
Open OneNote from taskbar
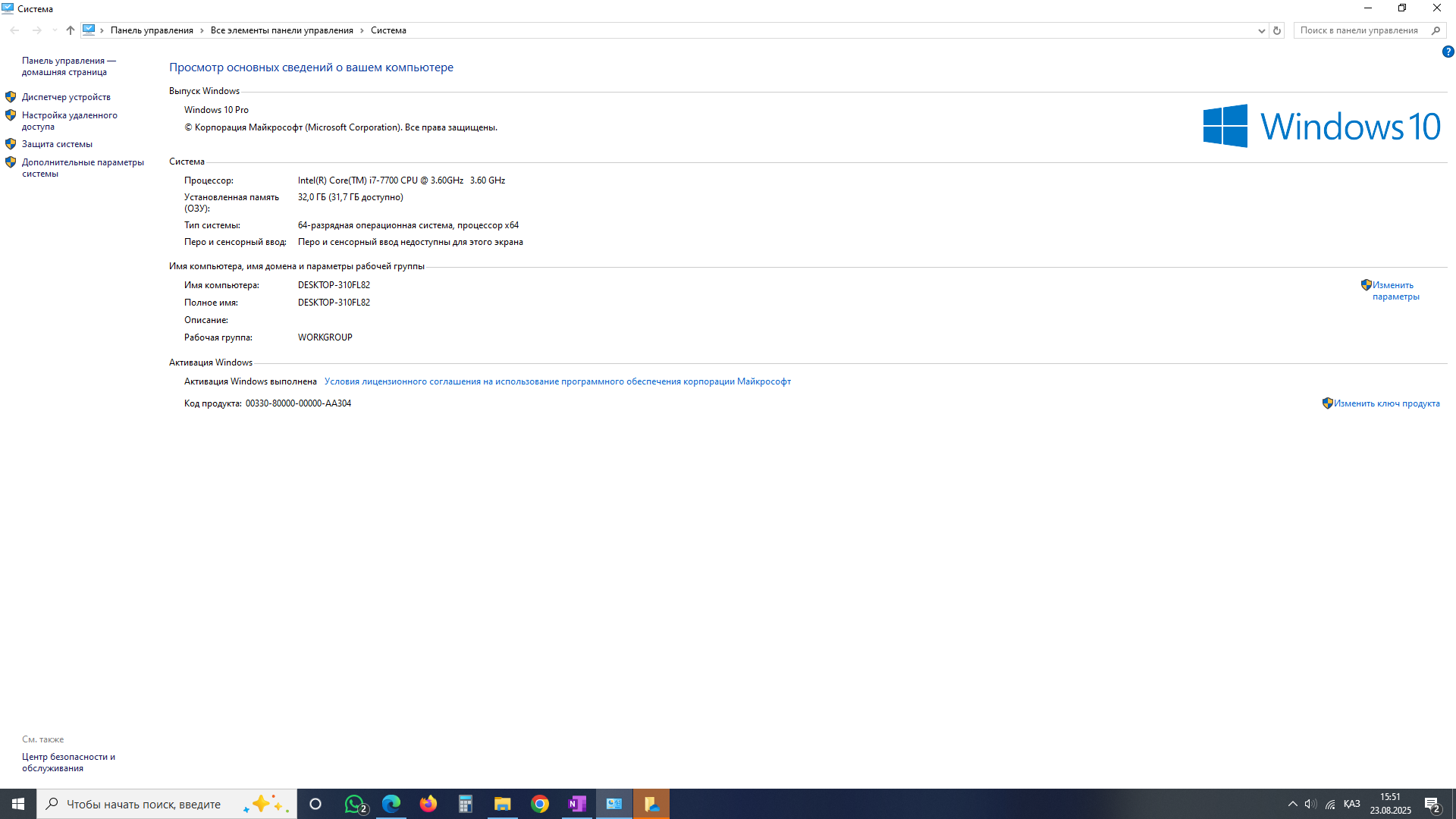[577, 804]
